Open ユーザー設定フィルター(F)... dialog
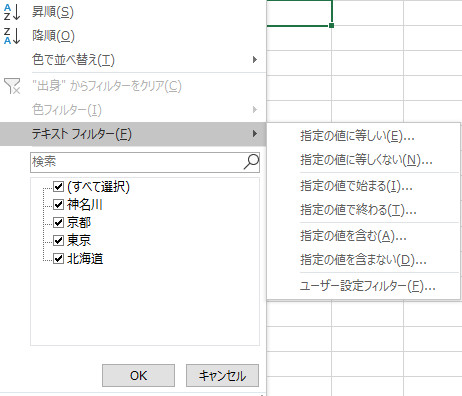The width and height of the screenshot is (462, 396). point(363,286)
